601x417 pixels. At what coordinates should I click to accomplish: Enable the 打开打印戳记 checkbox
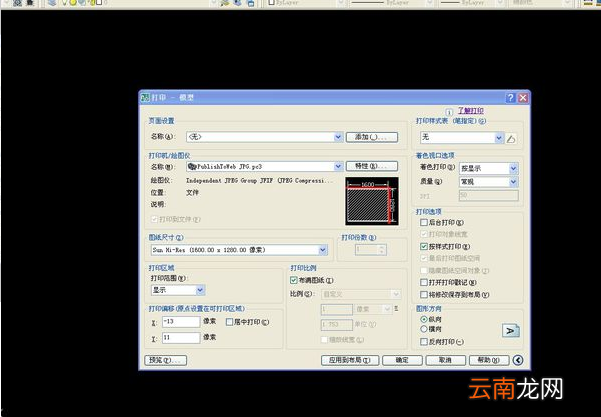424,282
